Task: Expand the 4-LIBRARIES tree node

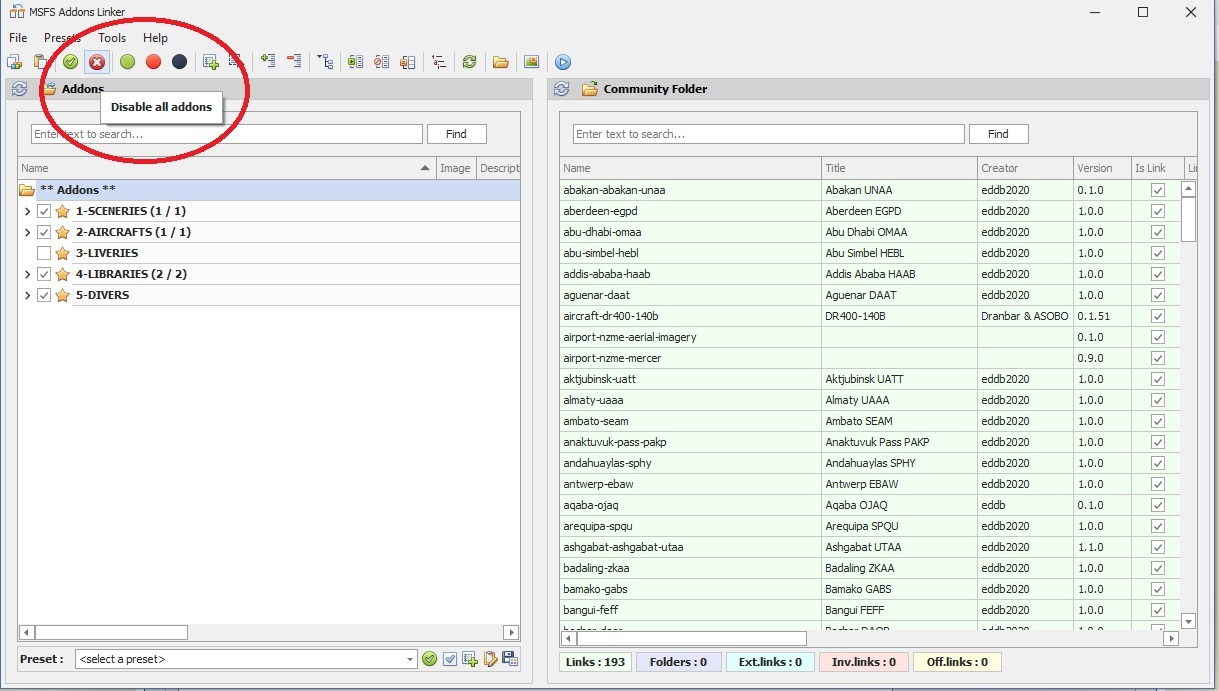Action: (27, 274)
